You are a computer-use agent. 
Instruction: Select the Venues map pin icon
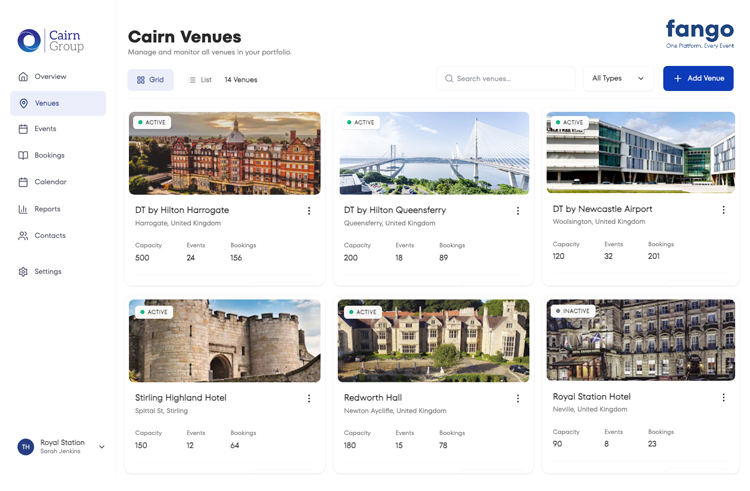(23, 103)
